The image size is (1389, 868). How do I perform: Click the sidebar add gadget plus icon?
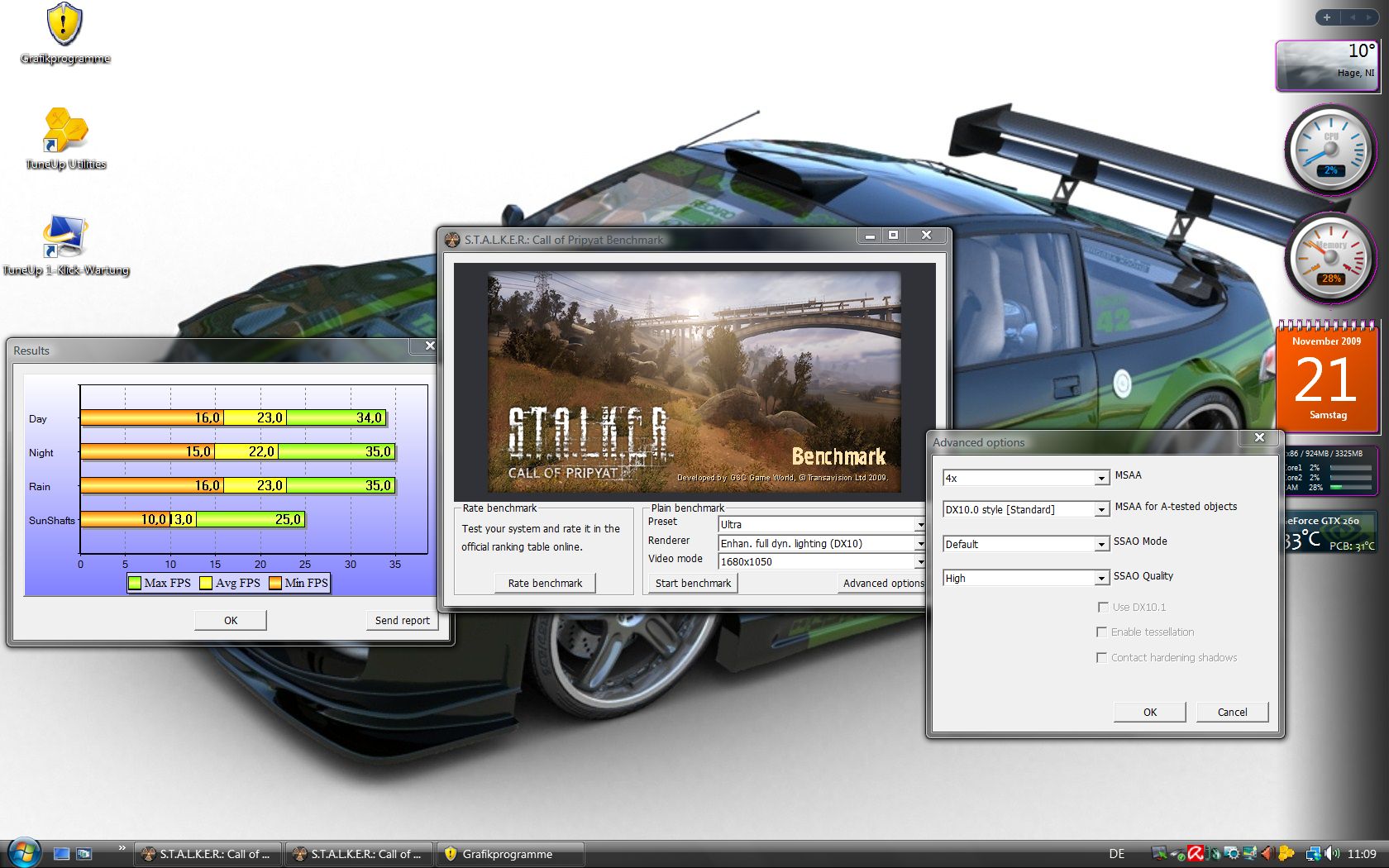[1326, 17]
